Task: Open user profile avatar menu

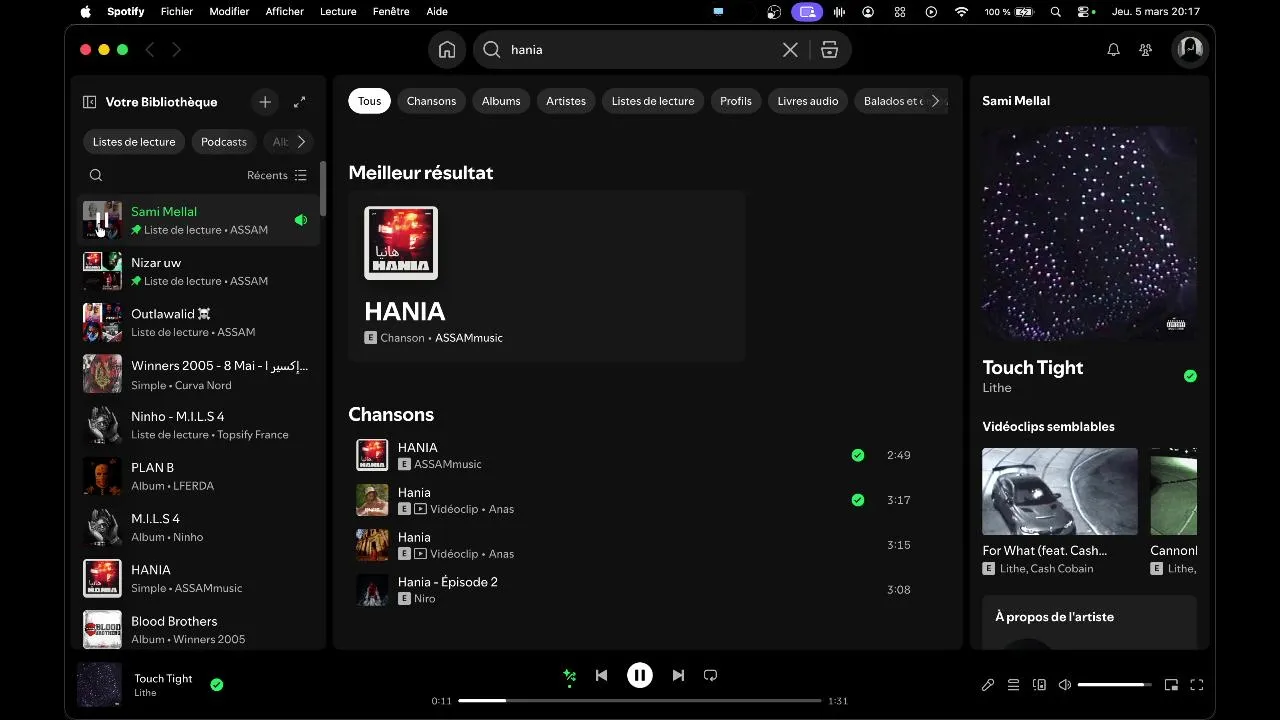Action: pos(1190,50)
